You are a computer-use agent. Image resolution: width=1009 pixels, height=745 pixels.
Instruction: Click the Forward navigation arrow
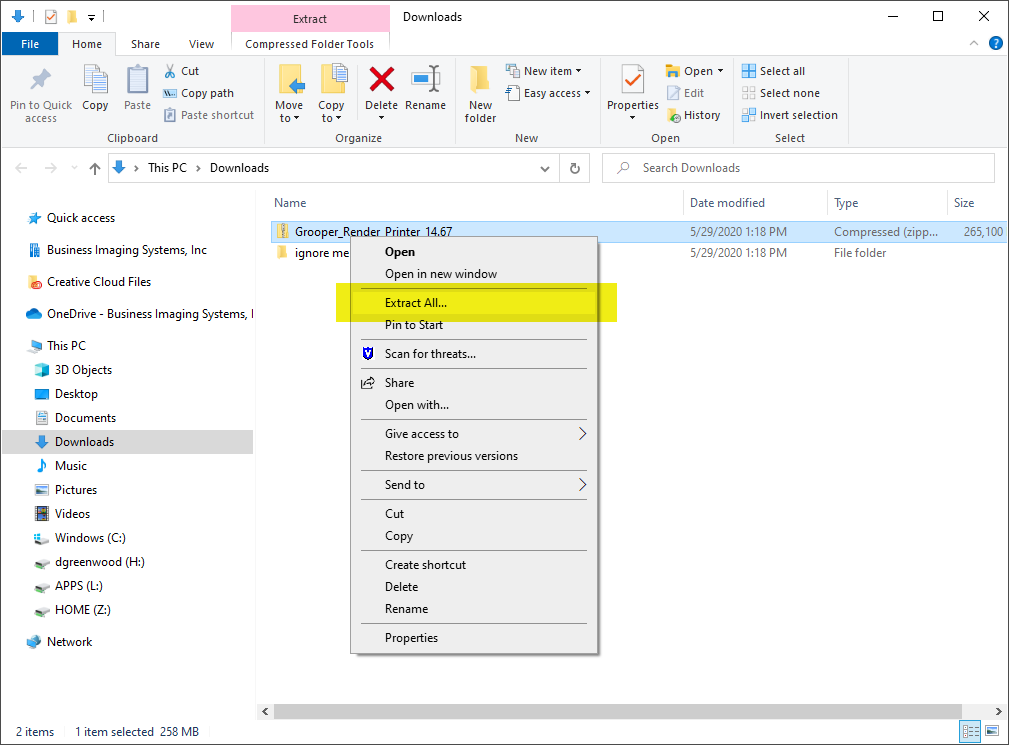point(50,169)
